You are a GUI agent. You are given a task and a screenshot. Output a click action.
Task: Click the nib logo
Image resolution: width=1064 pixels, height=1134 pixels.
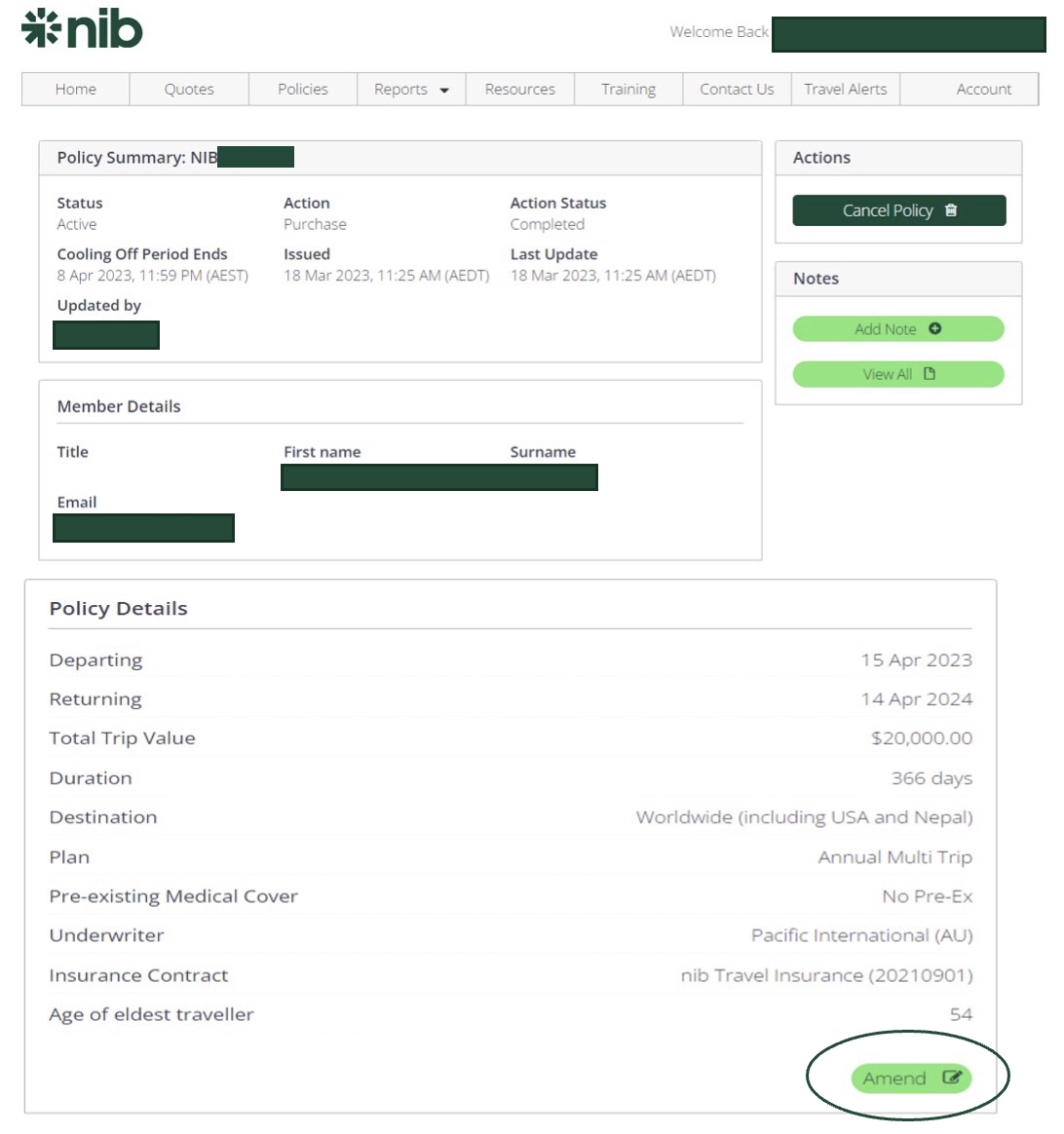[x=82, y=29]
